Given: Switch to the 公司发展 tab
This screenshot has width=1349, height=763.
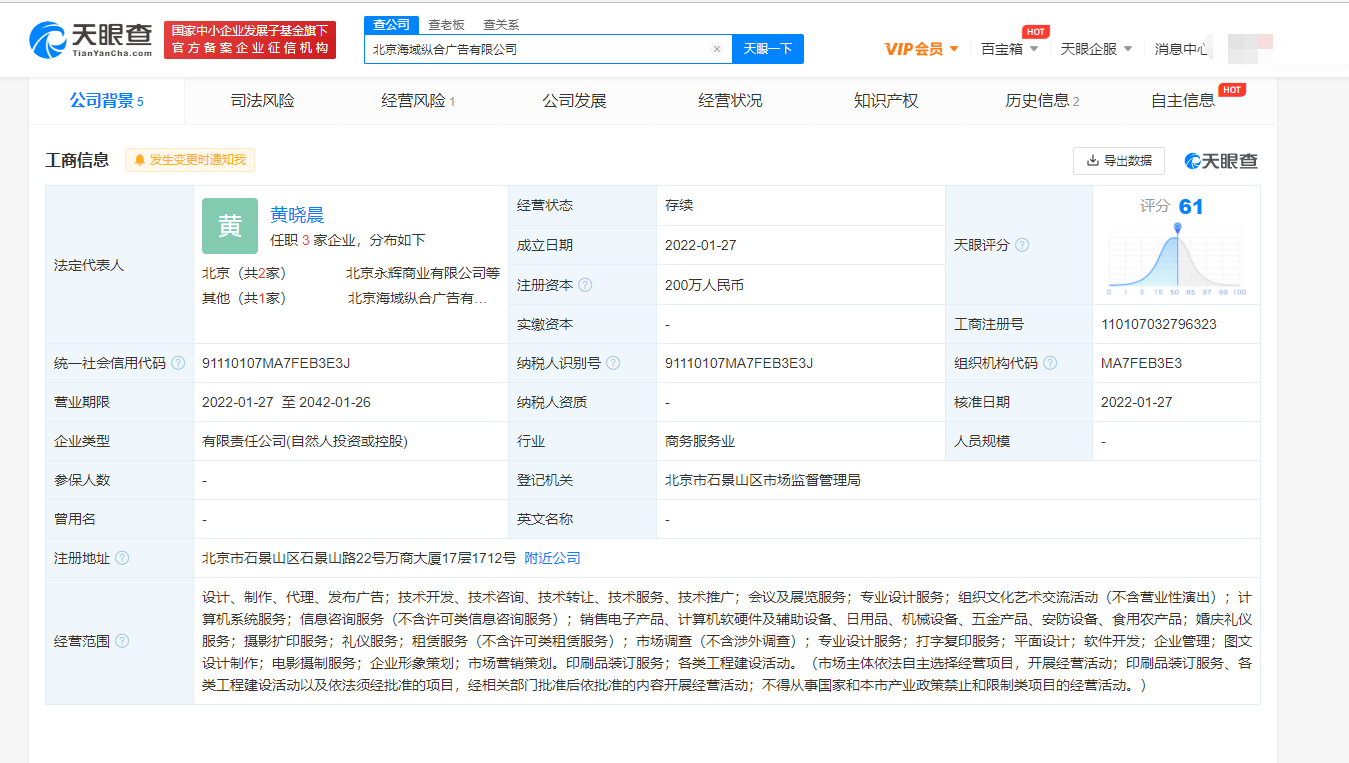Looking at the screenshot, I should pyautogui.click(x=575, y=101).
